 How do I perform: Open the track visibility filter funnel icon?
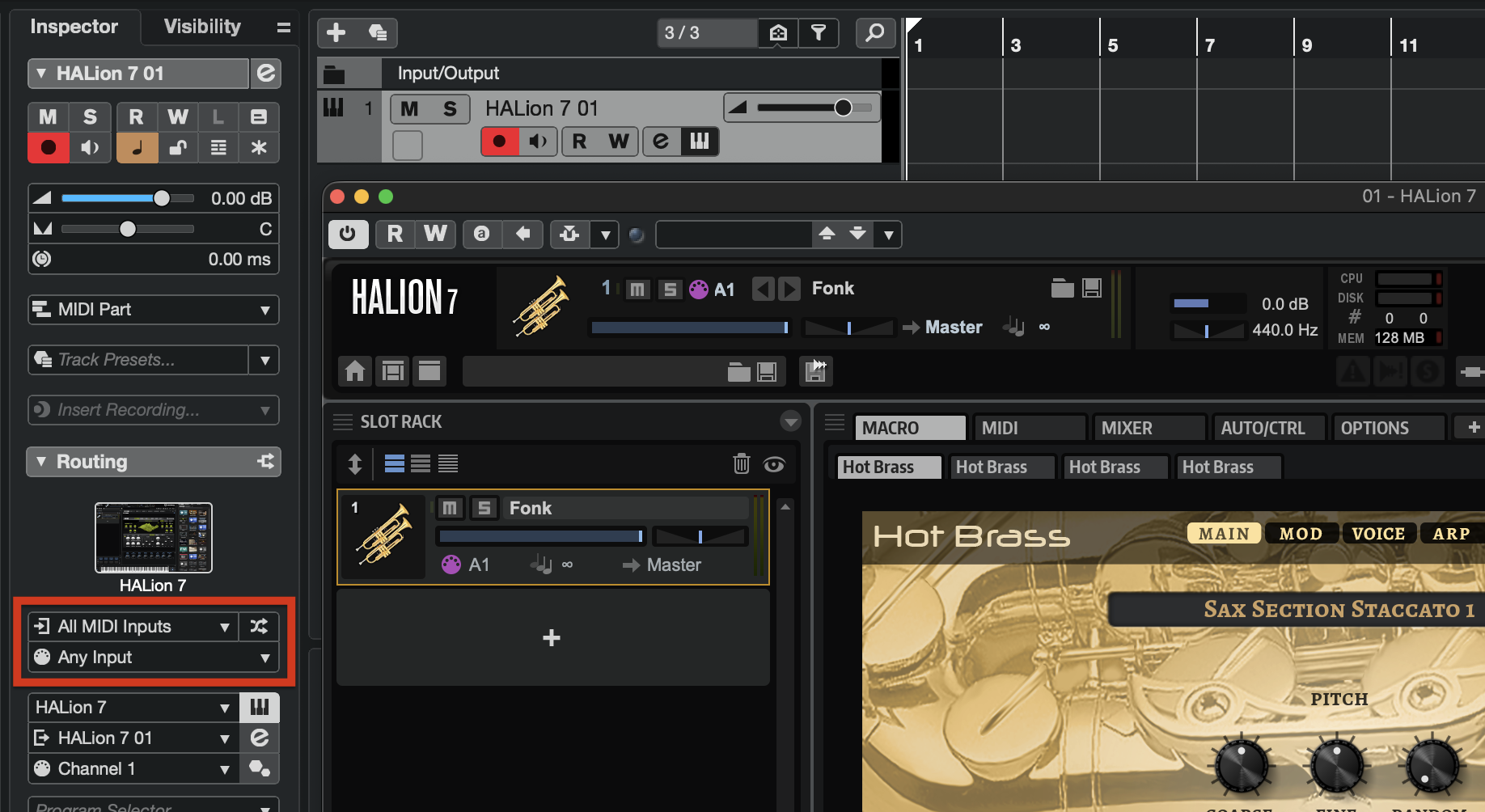pos(819,32)
